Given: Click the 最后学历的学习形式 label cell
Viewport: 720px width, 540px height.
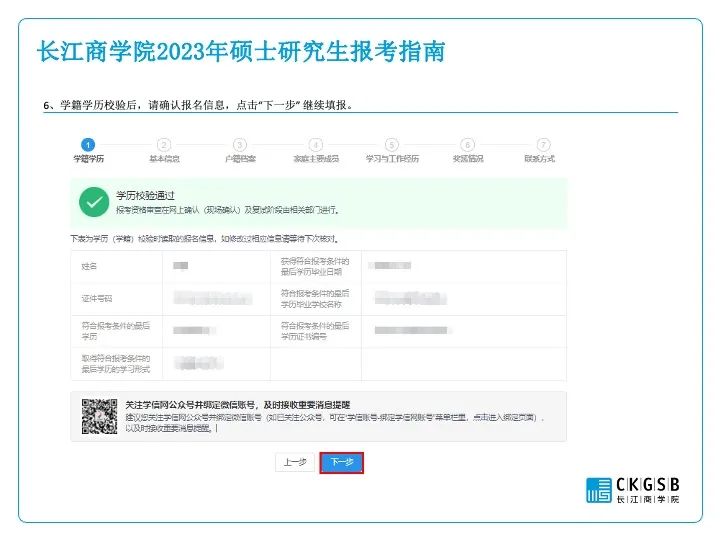Looking at the screenshot, I should tap(116, 364).
